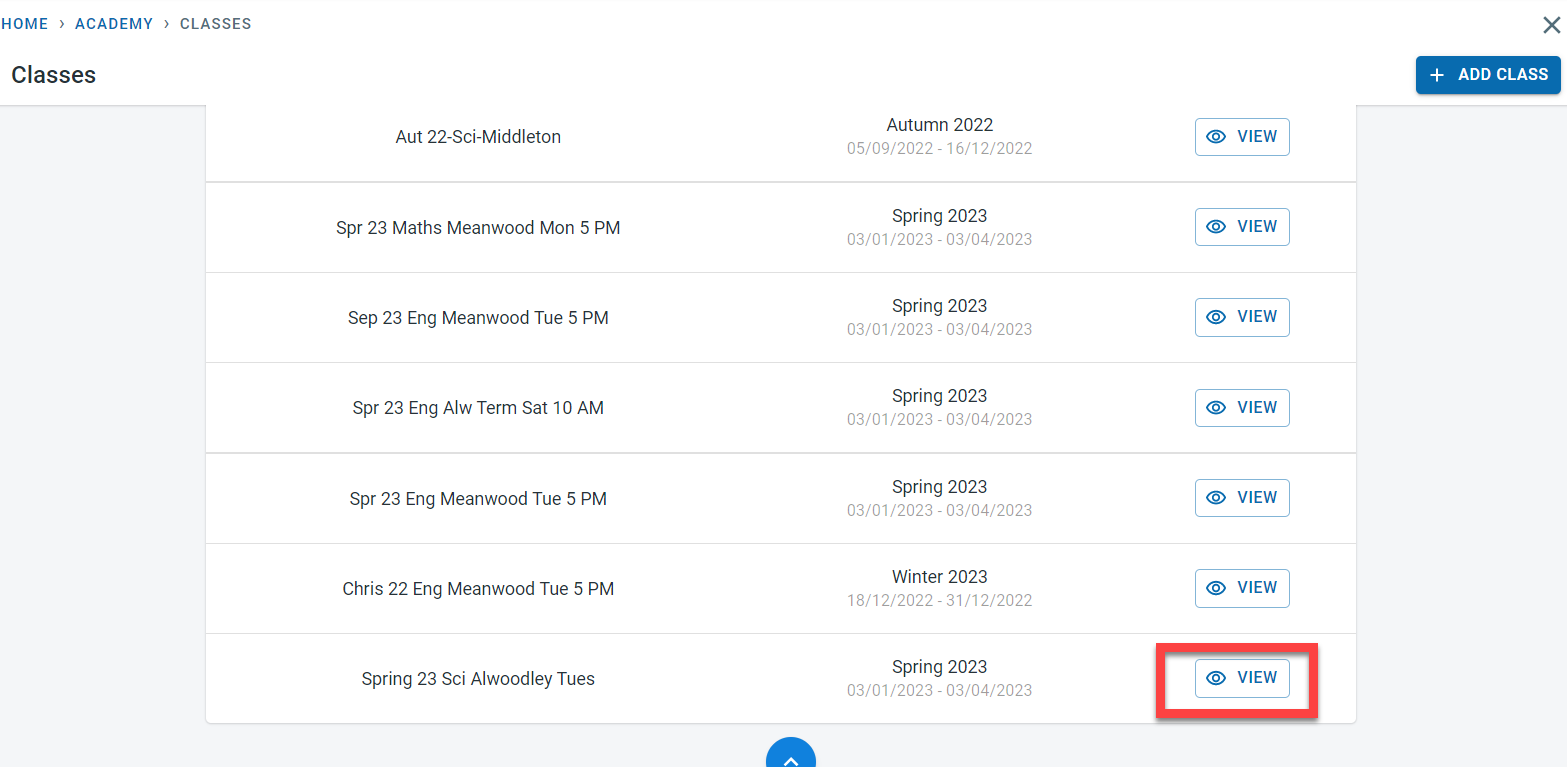Select the Spring 23 Sci Alwoodley Tues name

[x=478, y=679]
